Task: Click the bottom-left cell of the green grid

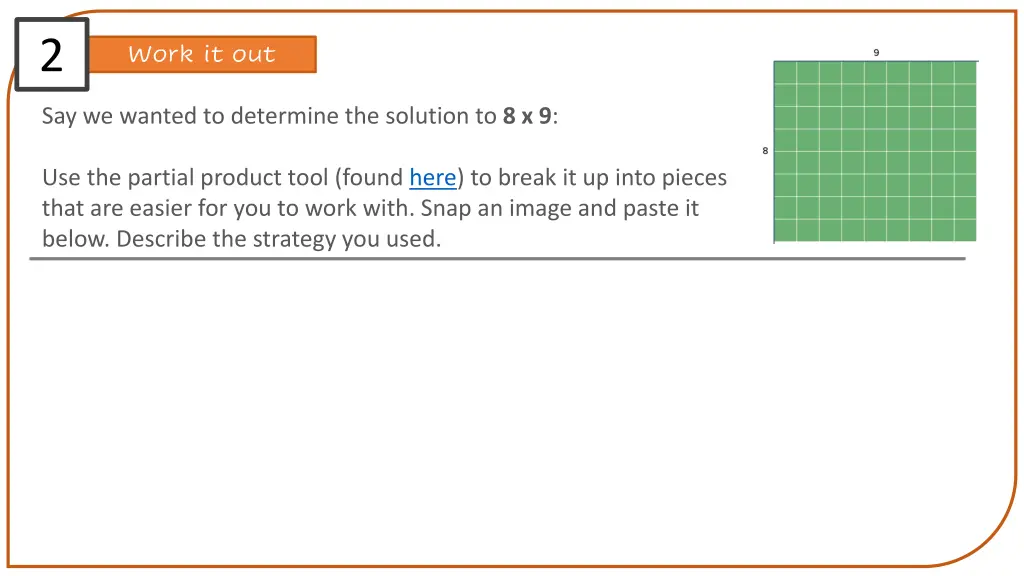Action: [x=785, y=230]
